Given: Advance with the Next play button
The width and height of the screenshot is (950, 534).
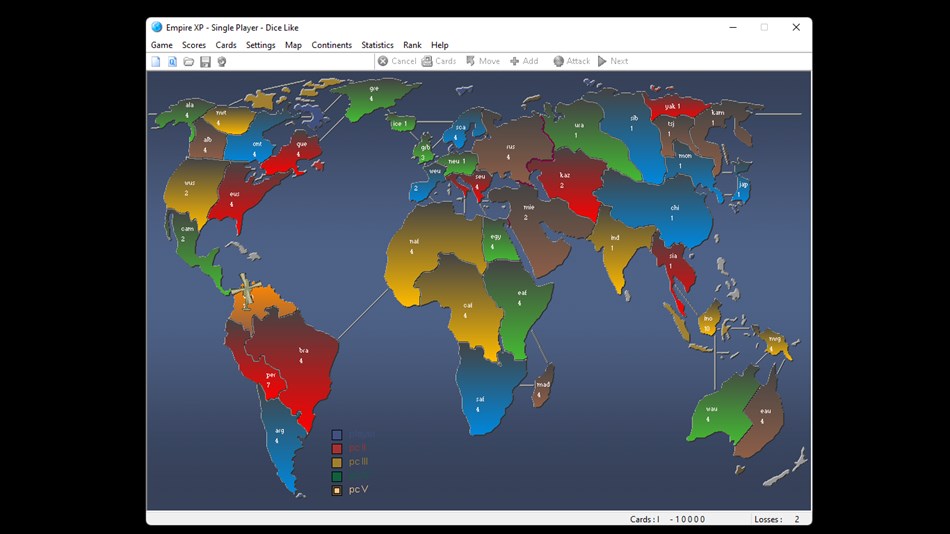Looking at the screenshot, I should click(x=613, y=61).
